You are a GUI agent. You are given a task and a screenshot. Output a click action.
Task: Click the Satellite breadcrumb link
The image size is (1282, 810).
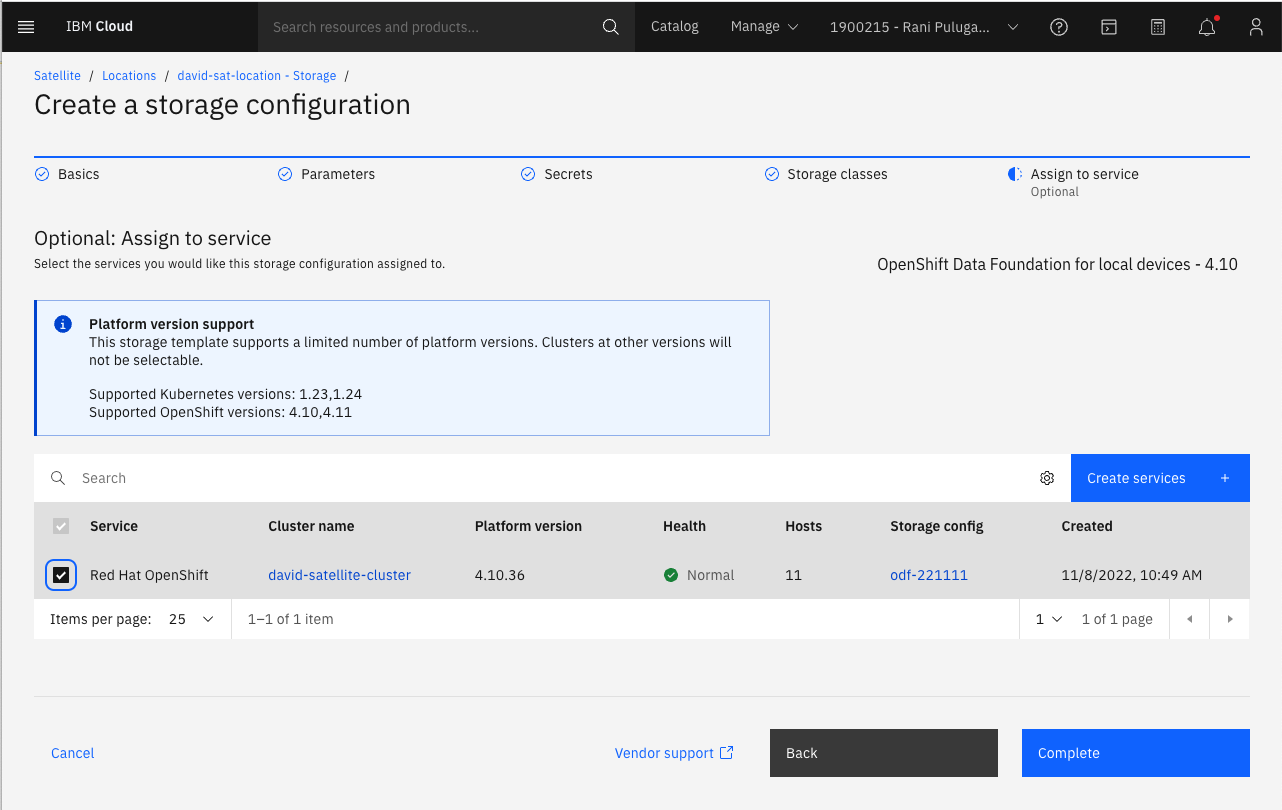tap(57, 75)
